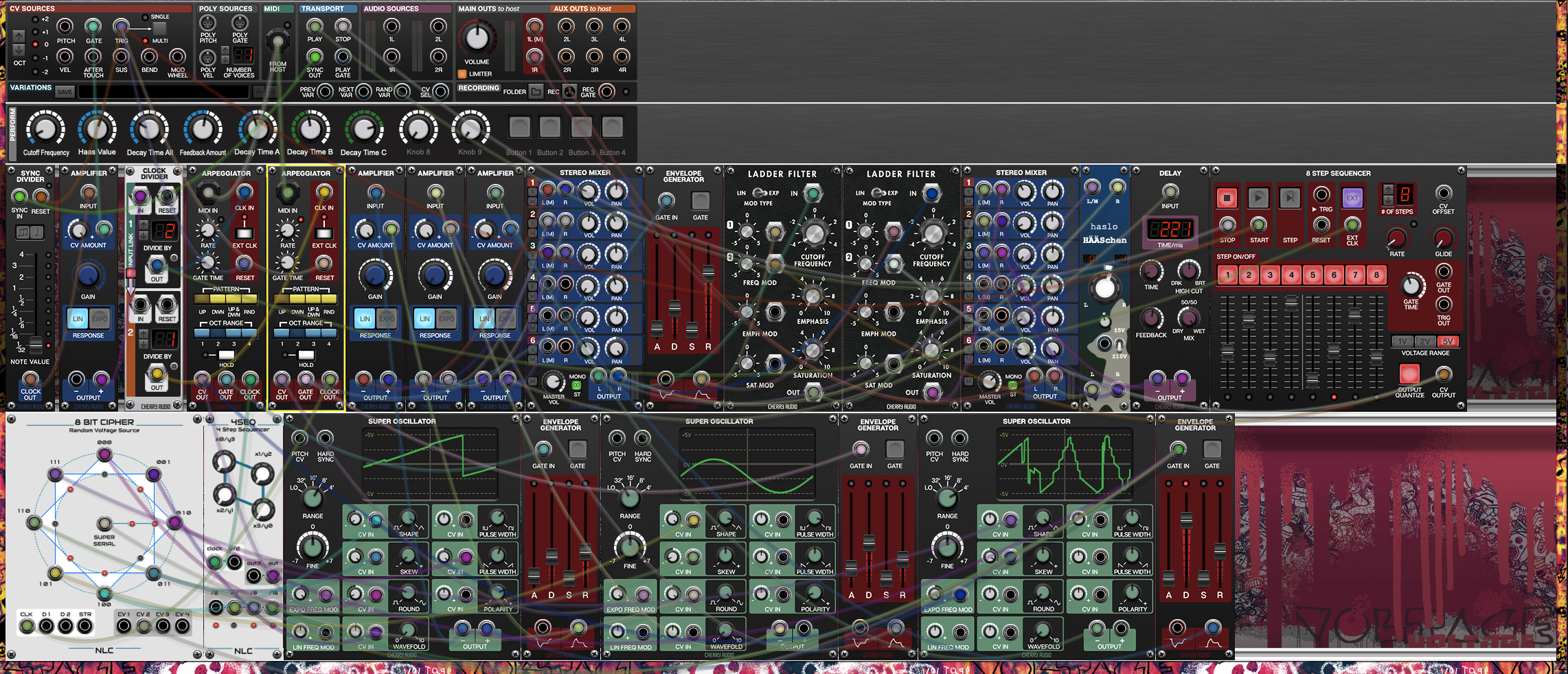The width and height of the screenshot is (1568, 674).
Task: Click the OCT down arrow in CV Sources
Action: click(19, 50)
